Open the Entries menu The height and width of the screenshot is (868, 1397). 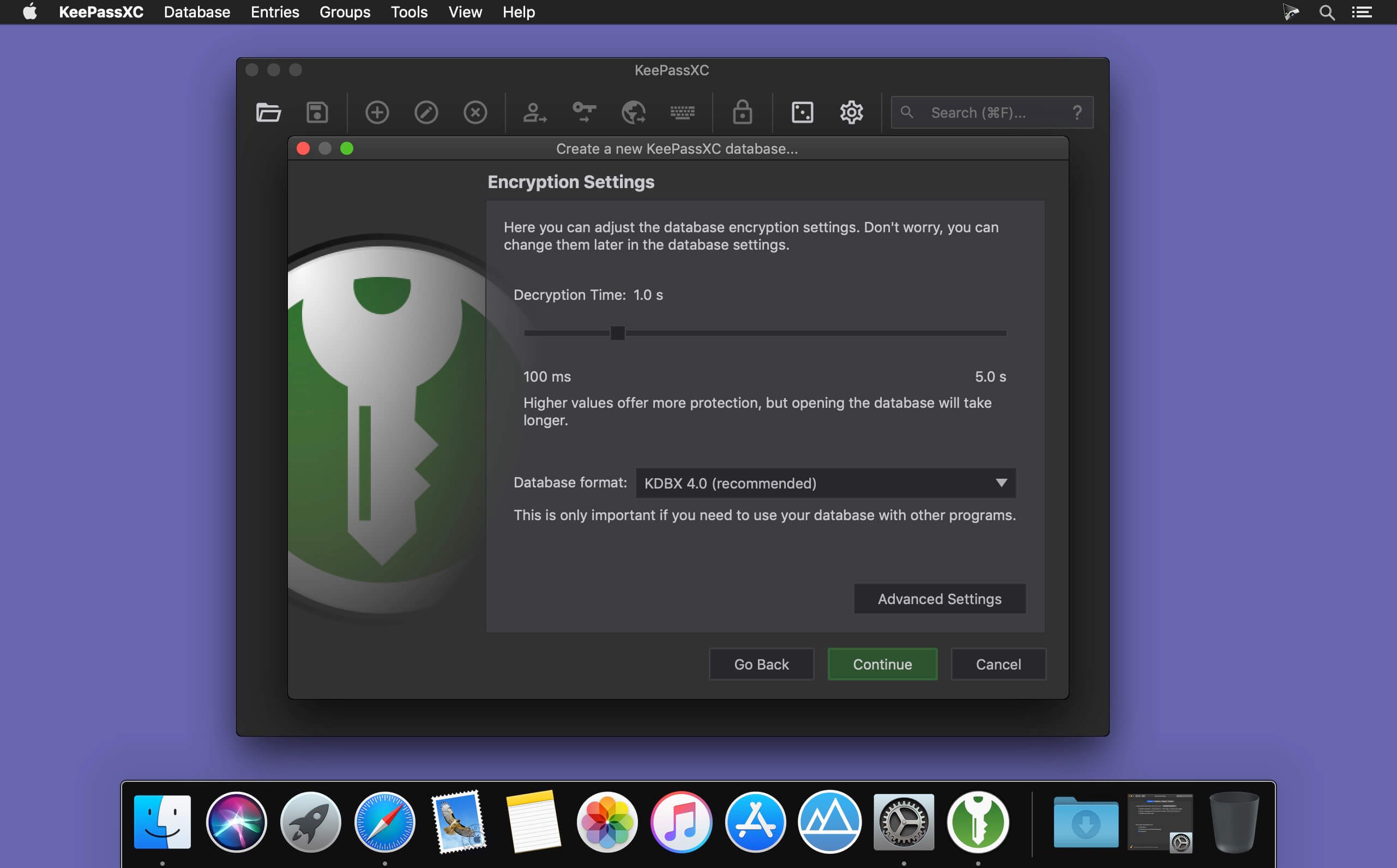275,12
